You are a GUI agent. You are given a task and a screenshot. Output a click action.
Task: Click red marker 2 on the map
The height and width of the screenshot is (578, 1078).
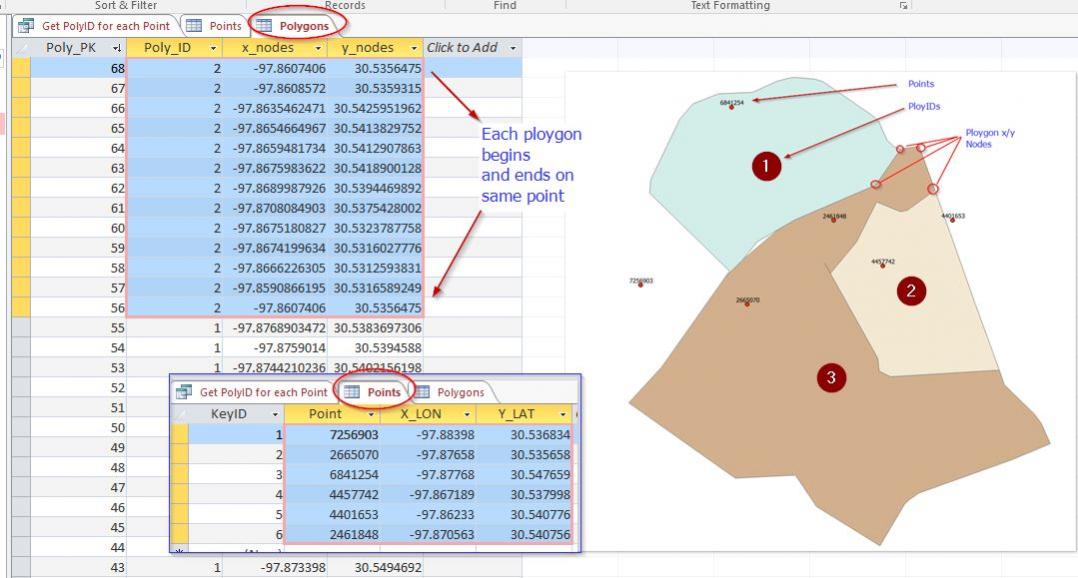(x=910, y=291)
